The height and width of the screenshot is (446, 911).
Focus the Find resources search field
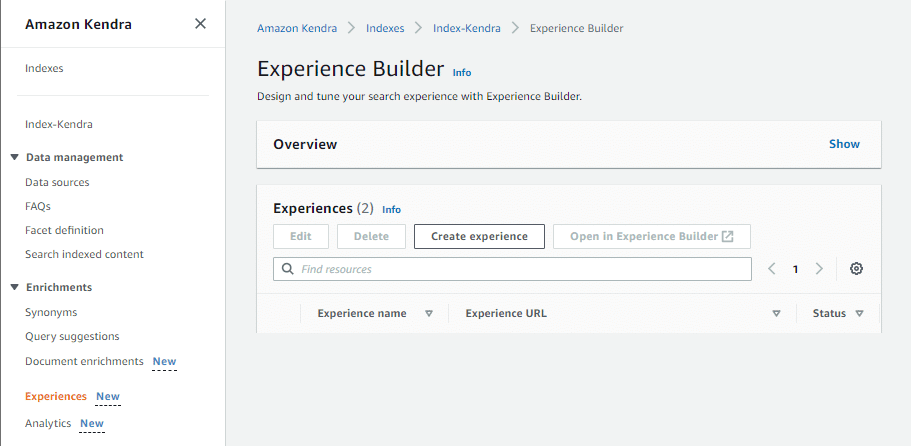(512, 269)
